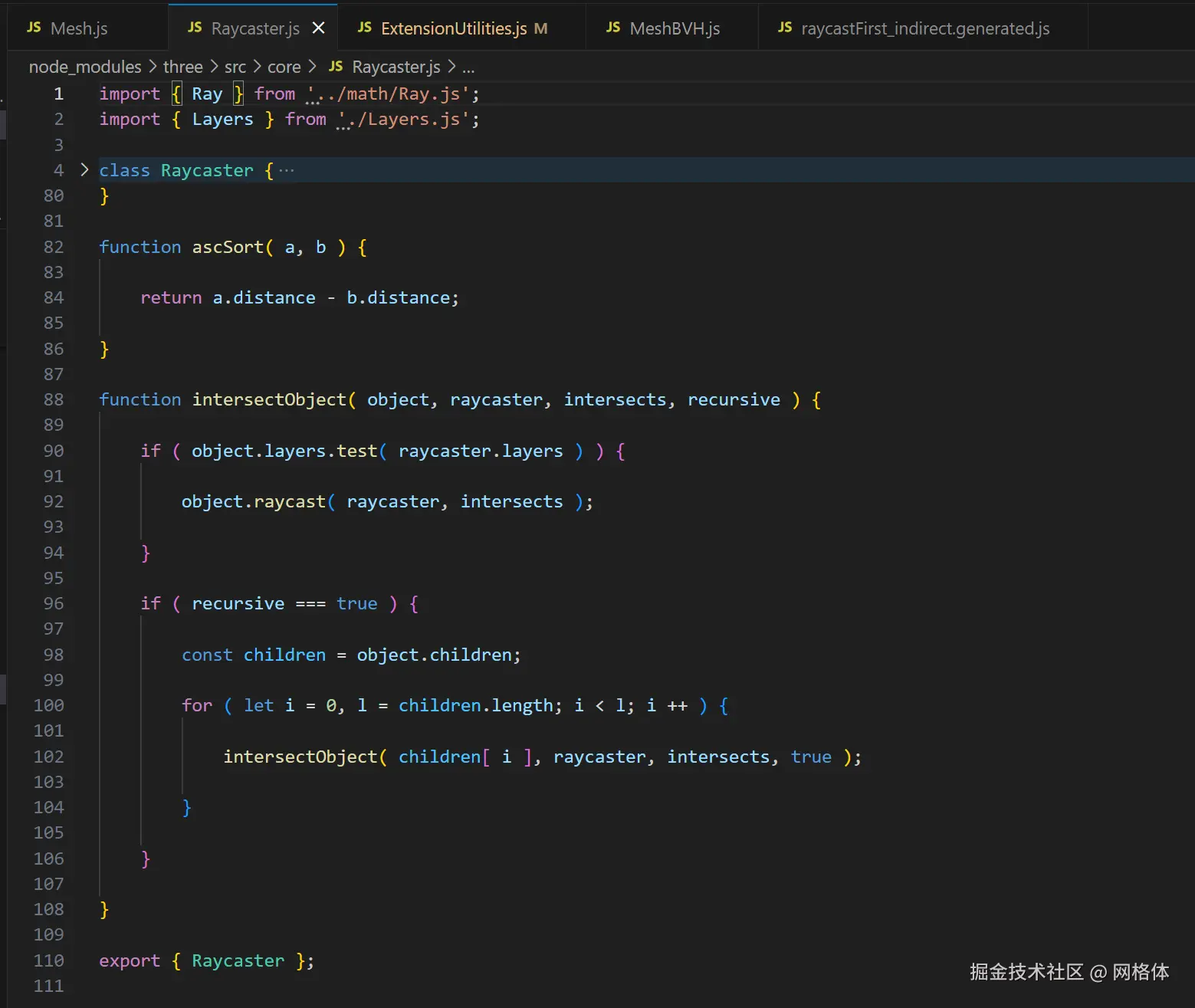The image size is (1195, 1008).
Task: Open the src breadcrumb segment
Action: tap(235, 67)
